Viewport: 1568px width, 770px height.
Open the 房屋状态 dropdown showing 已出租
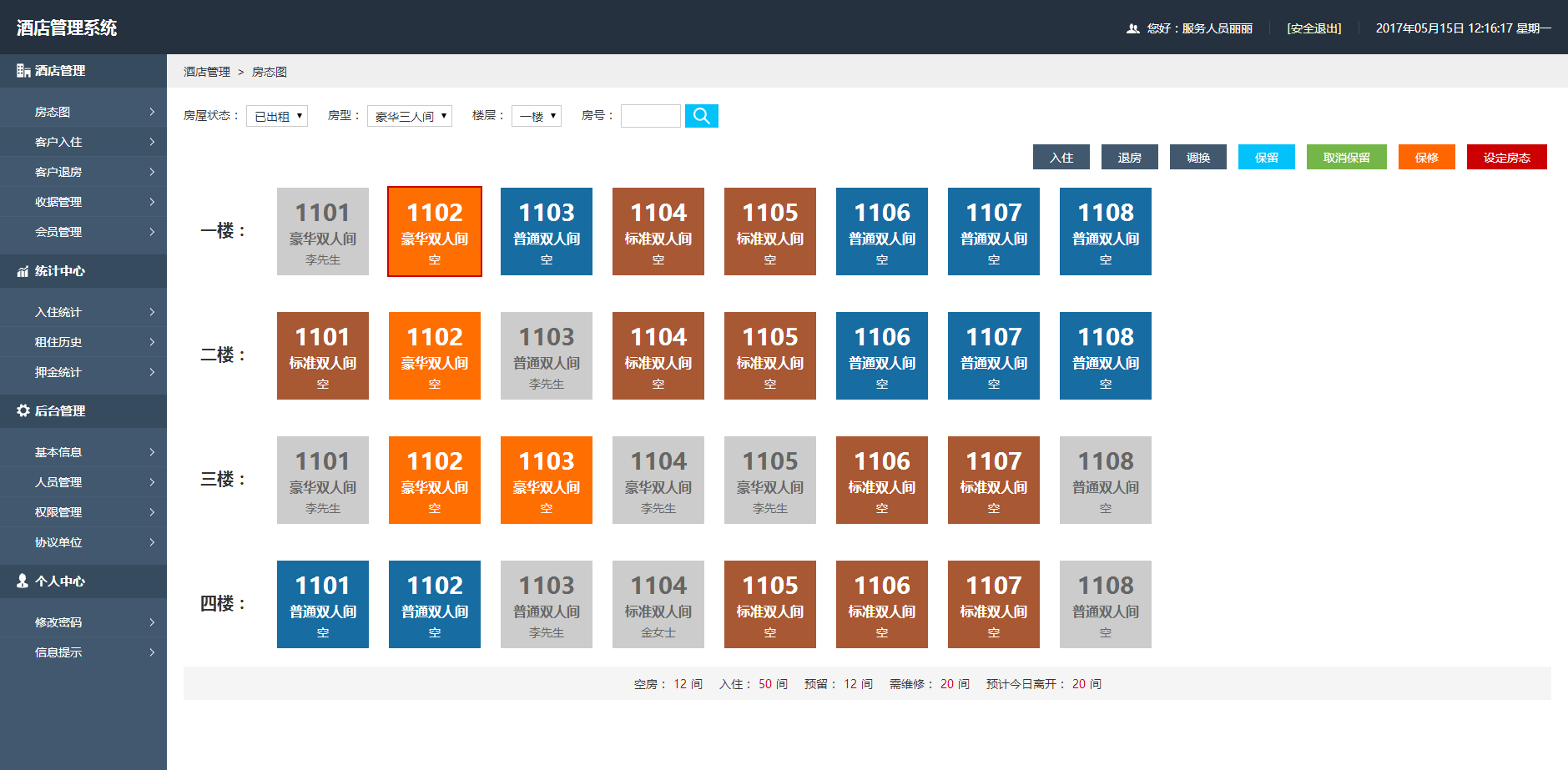click(x=277, y=116)
